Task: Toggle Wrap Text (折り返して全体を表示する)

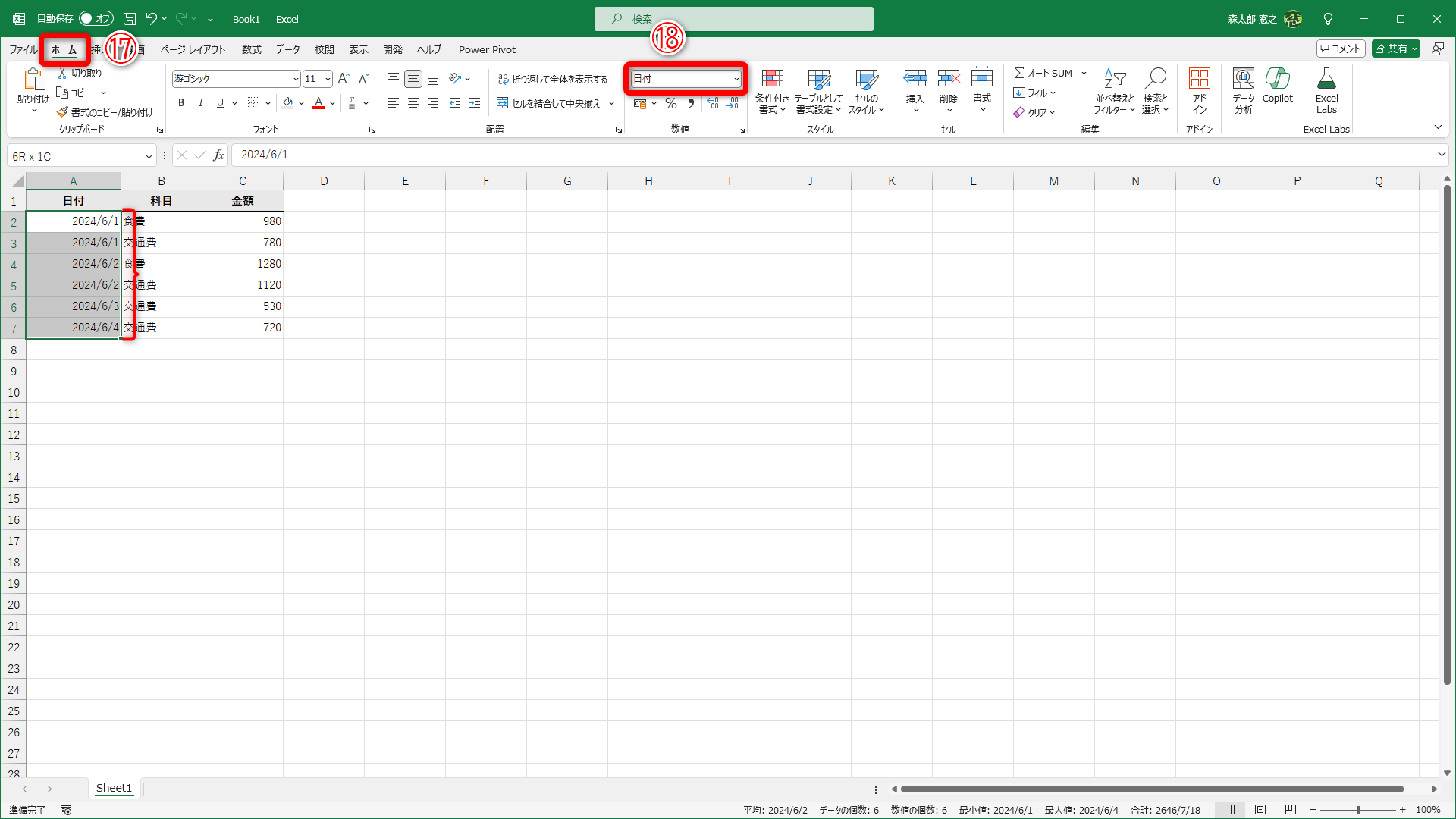Action: (552, 79)
